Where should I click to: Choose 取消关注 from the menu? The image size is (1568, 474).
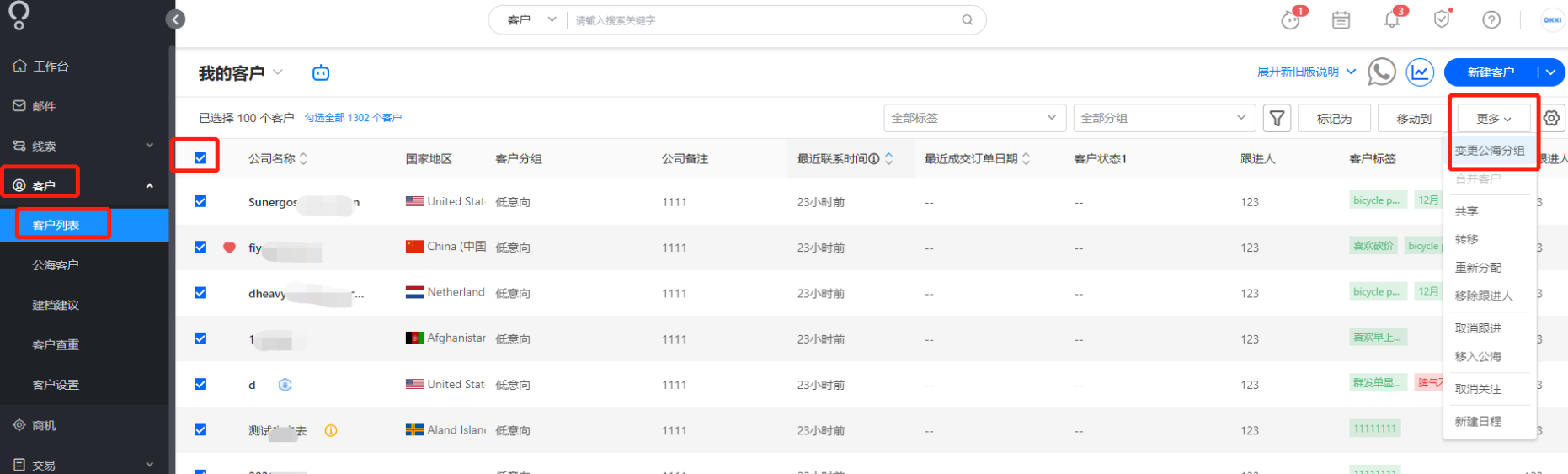[x=1490, y=389]
